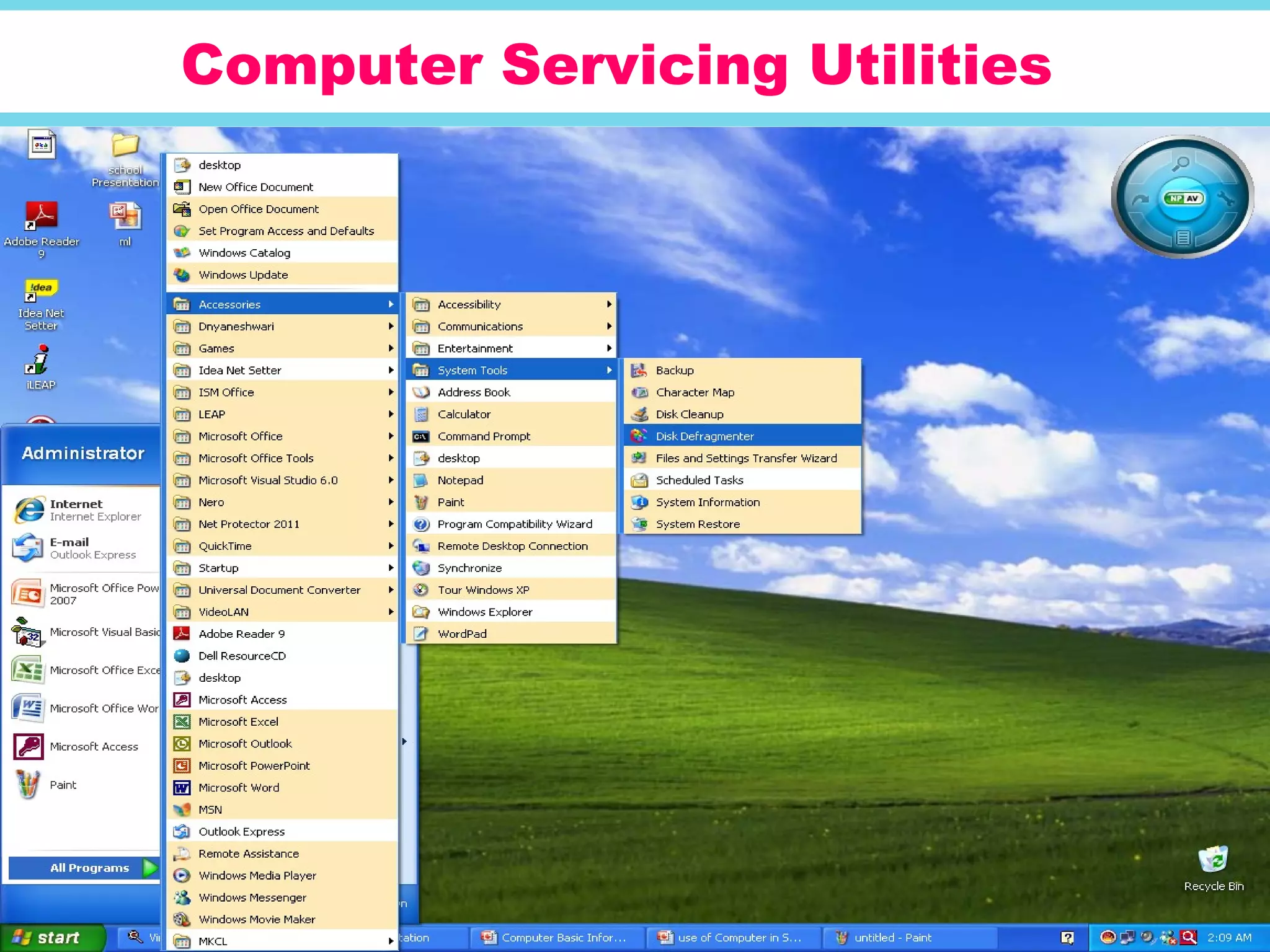Expand the Entertainment submenu
The image size is (1270, 952).
511,348
